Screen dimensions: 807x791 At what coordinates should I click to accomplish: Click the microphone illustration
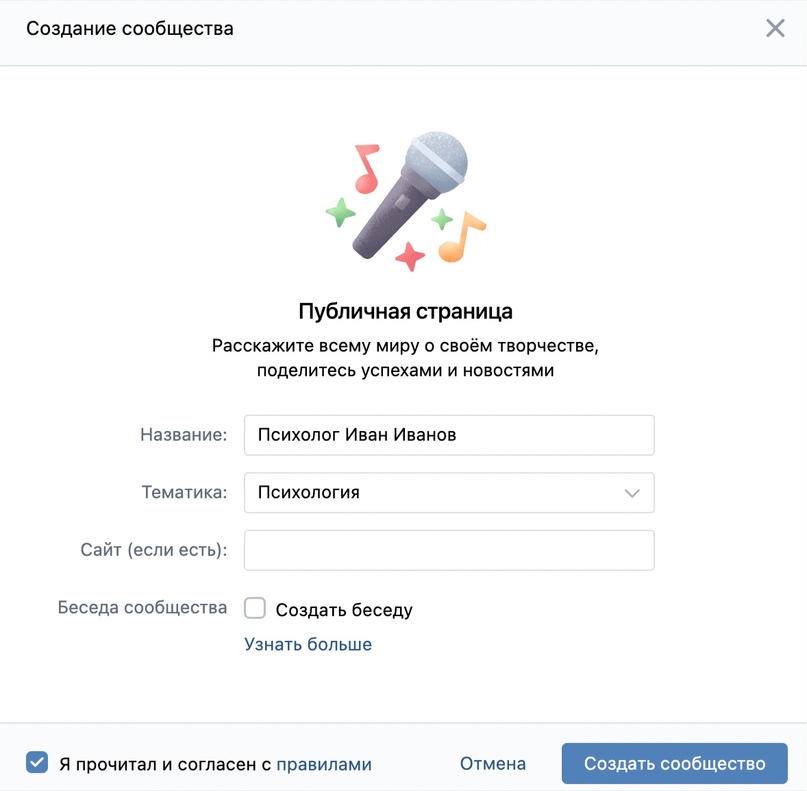[410, 195]
